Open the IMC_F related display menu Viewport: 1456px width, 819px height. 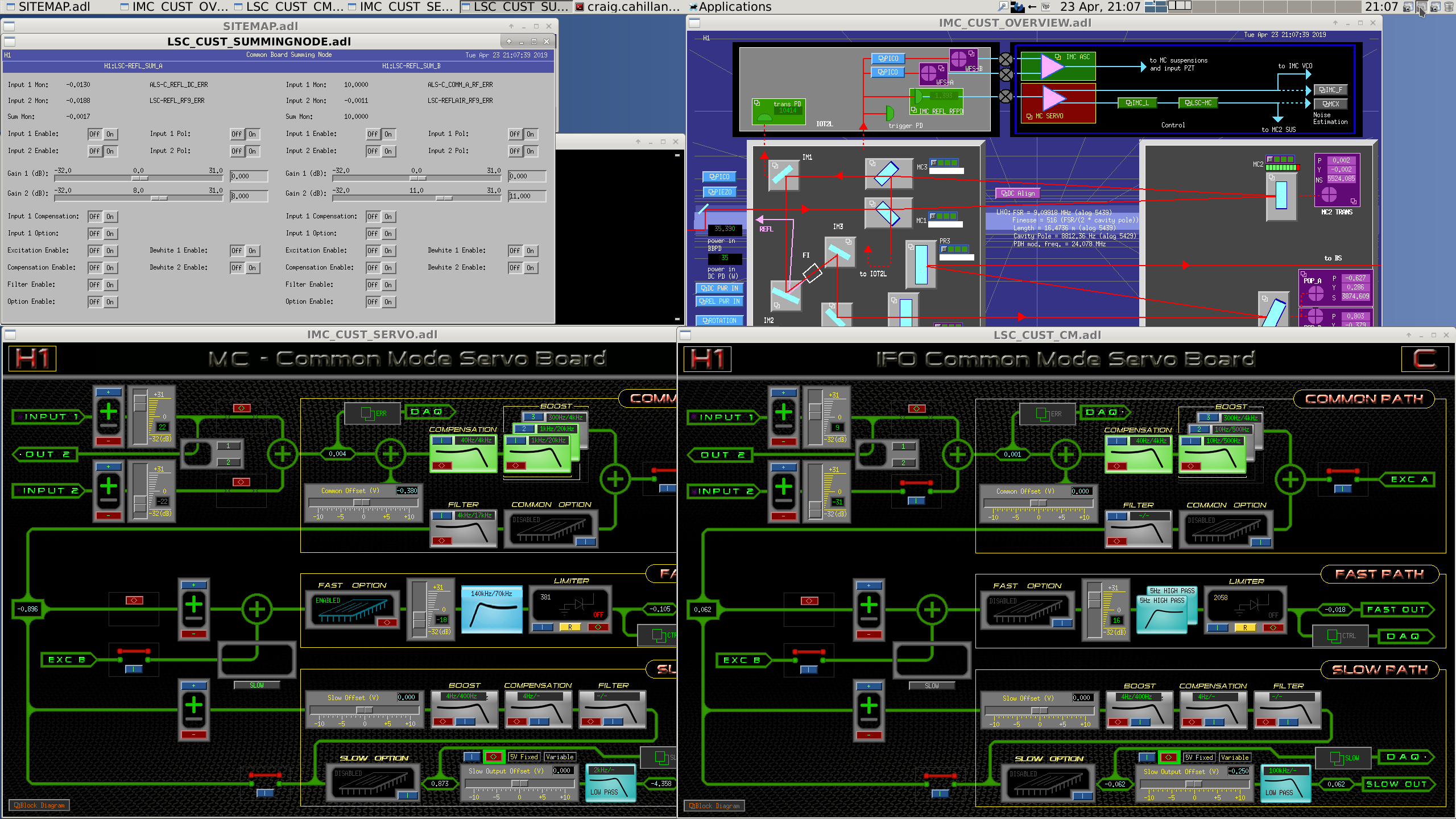coord(1330,90)
